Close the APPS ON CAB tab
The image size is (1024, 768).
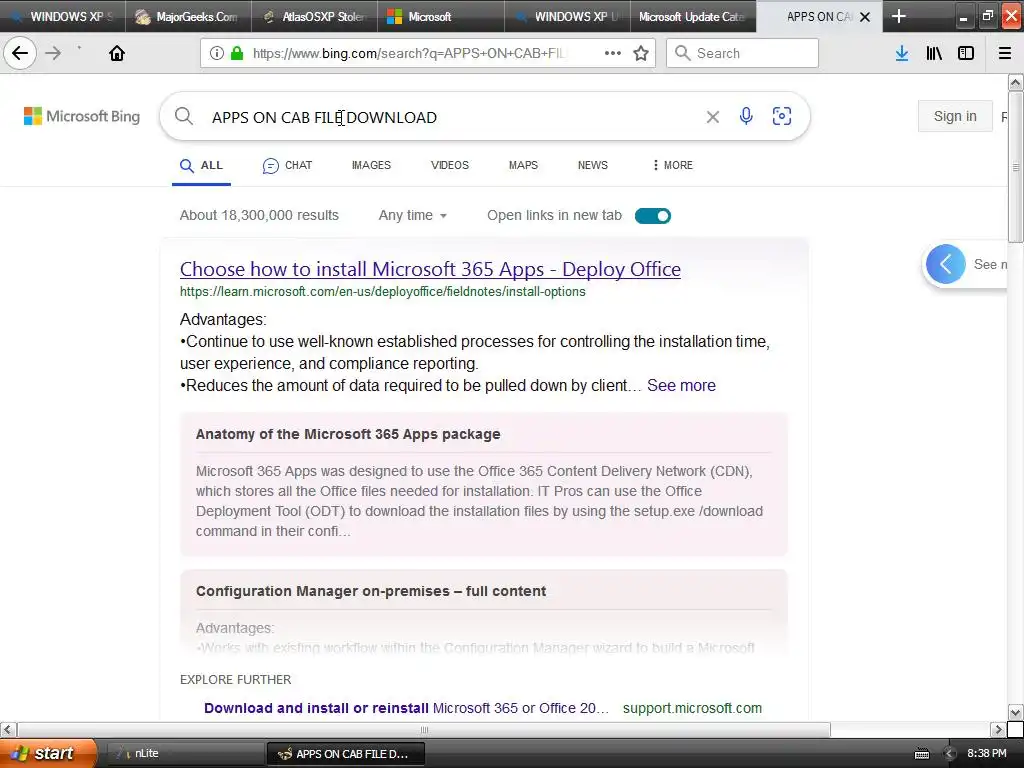point(865,17)
